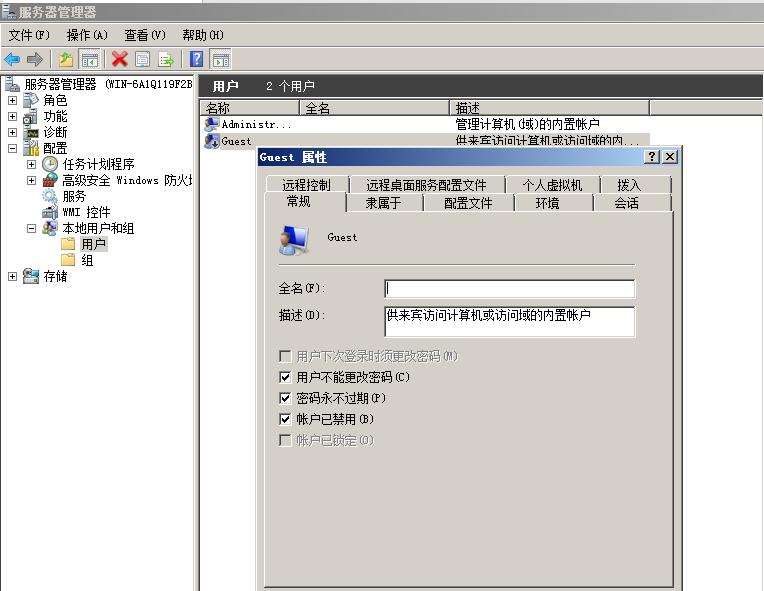Image resolution: width=764 pixels, height=591 pixels.
Task: Sort by 描述 column header
Action: click(x=549, y=108)
